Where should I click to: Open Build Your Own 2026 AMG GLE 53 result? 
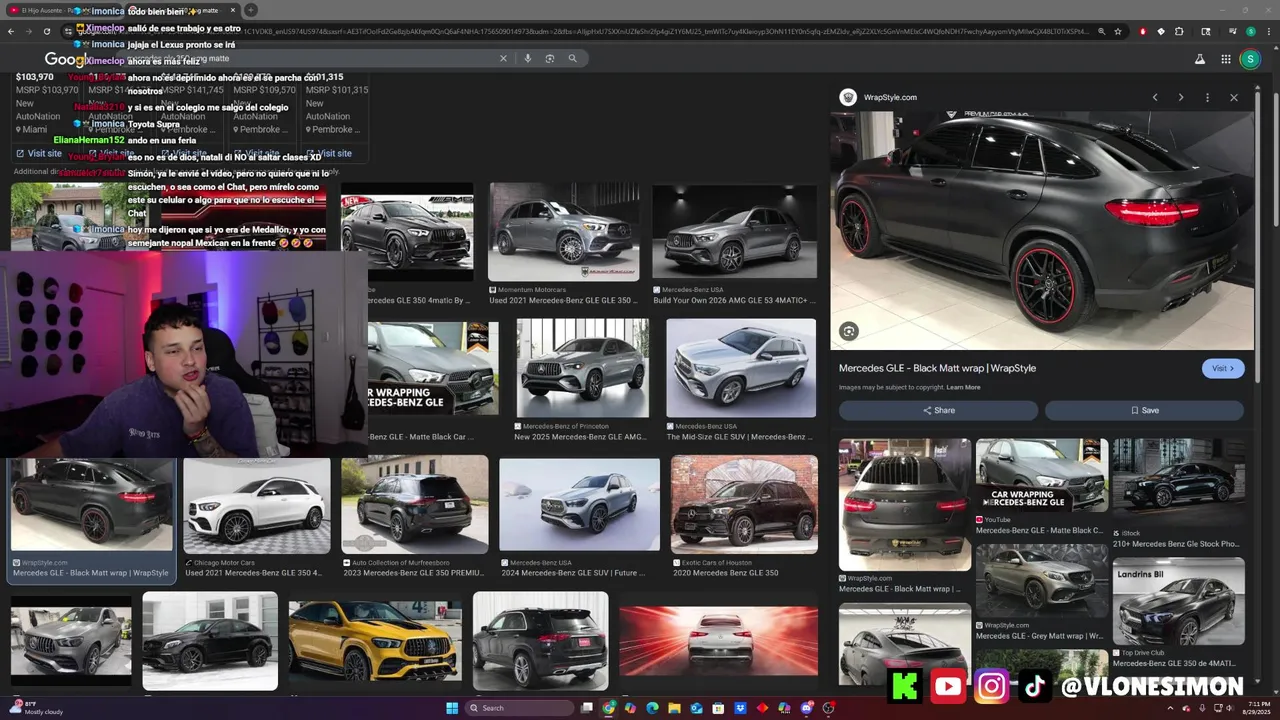coord(734,243)
